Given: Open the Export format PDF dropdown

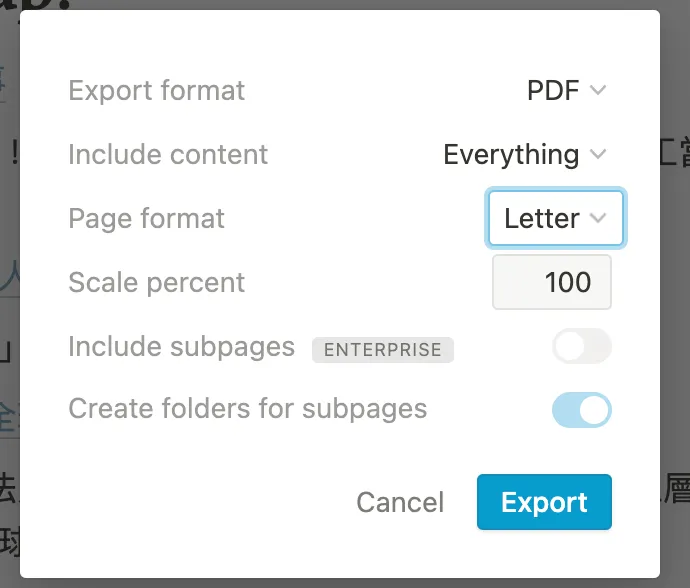Looking at the screenshot, I should coord(565,91).
